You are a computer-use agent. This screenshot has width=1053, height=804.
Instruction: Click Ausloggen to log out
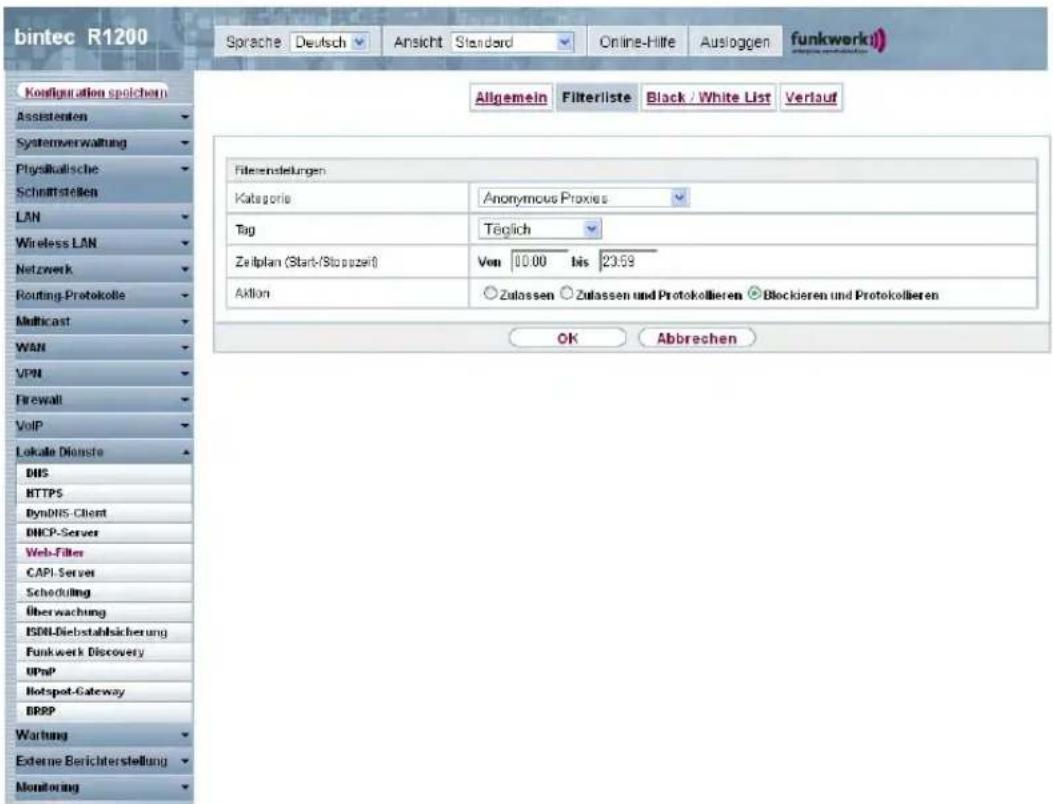click(x=735, y=42)
